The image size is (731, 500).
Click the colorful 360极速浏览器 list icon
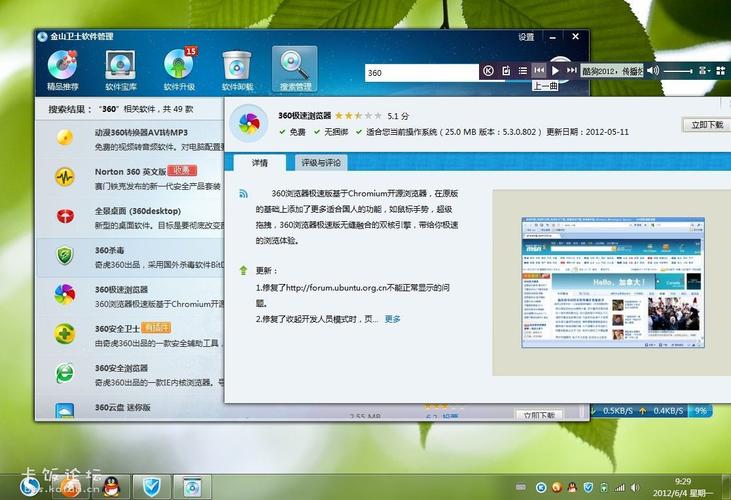tap(65, 295)
